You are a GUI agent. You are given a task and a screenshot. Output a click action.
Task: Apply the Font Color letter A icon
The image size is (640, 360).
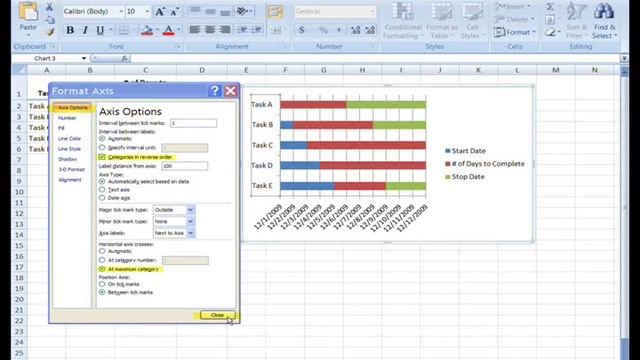(168, 30)
